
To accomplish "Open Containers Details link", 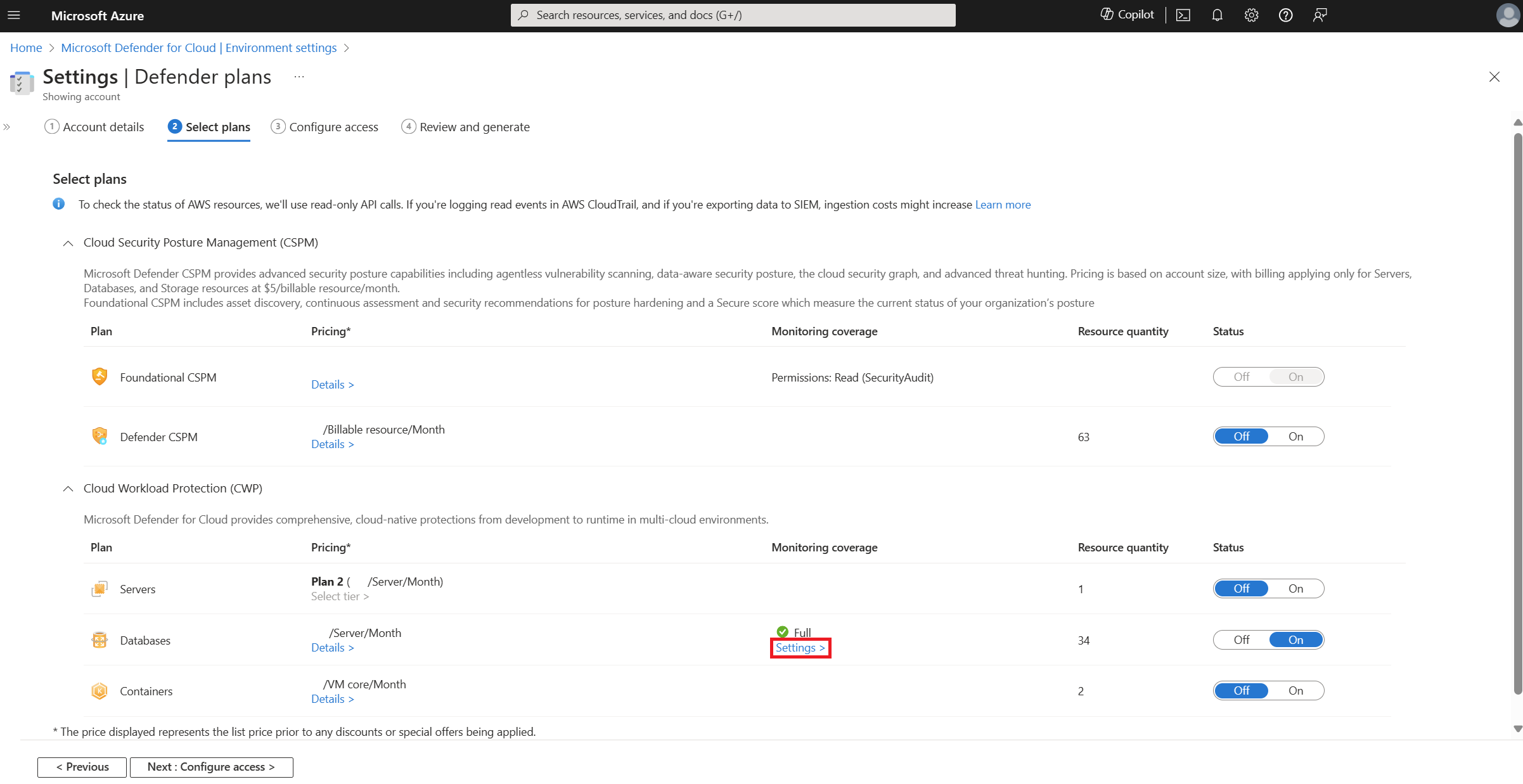I will [332, 699].
